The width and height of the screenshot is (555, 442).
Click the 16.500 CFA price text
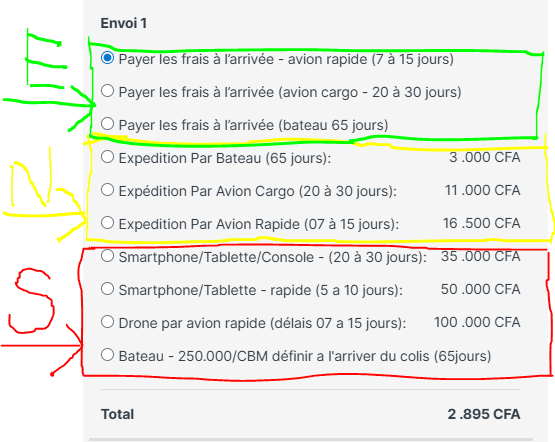coord(482,223)
